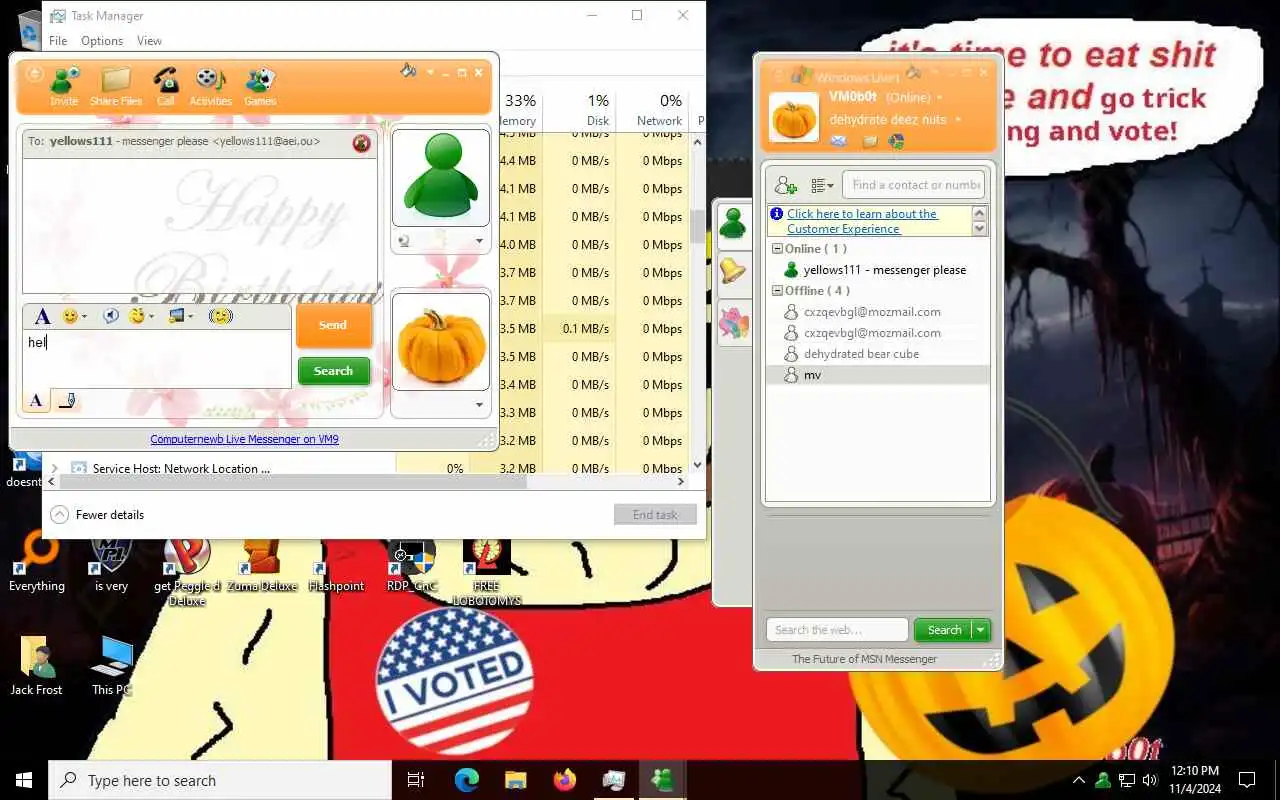The height and width of the screenshot is (800, 1280).
Task: Open the VM0b0t (Online) status dropdown
Action: (939, 97)
